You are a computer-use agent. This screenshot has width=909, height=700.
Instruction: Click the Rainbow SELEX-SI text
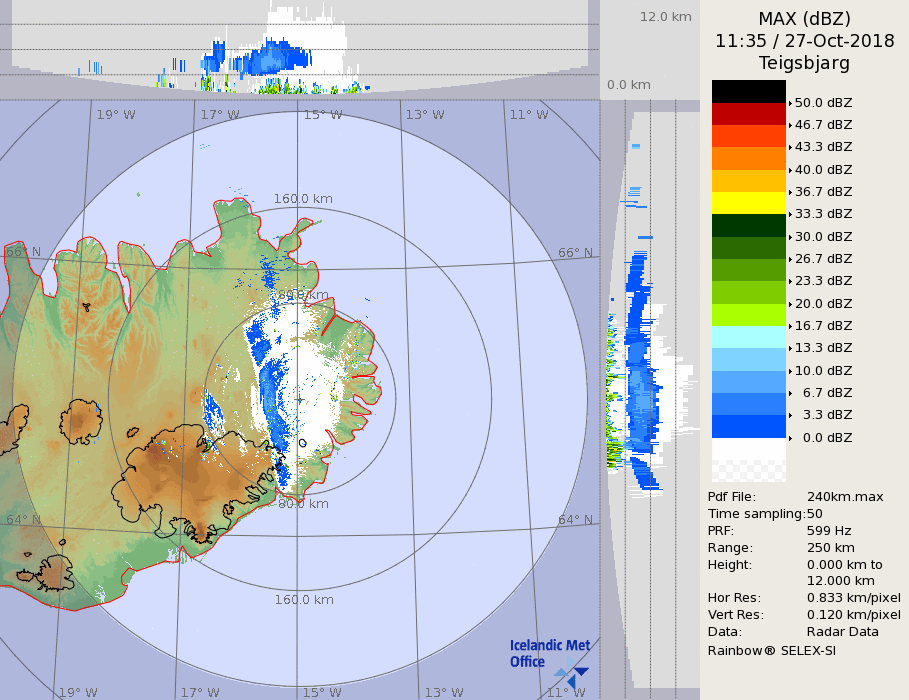coord(771,650)
